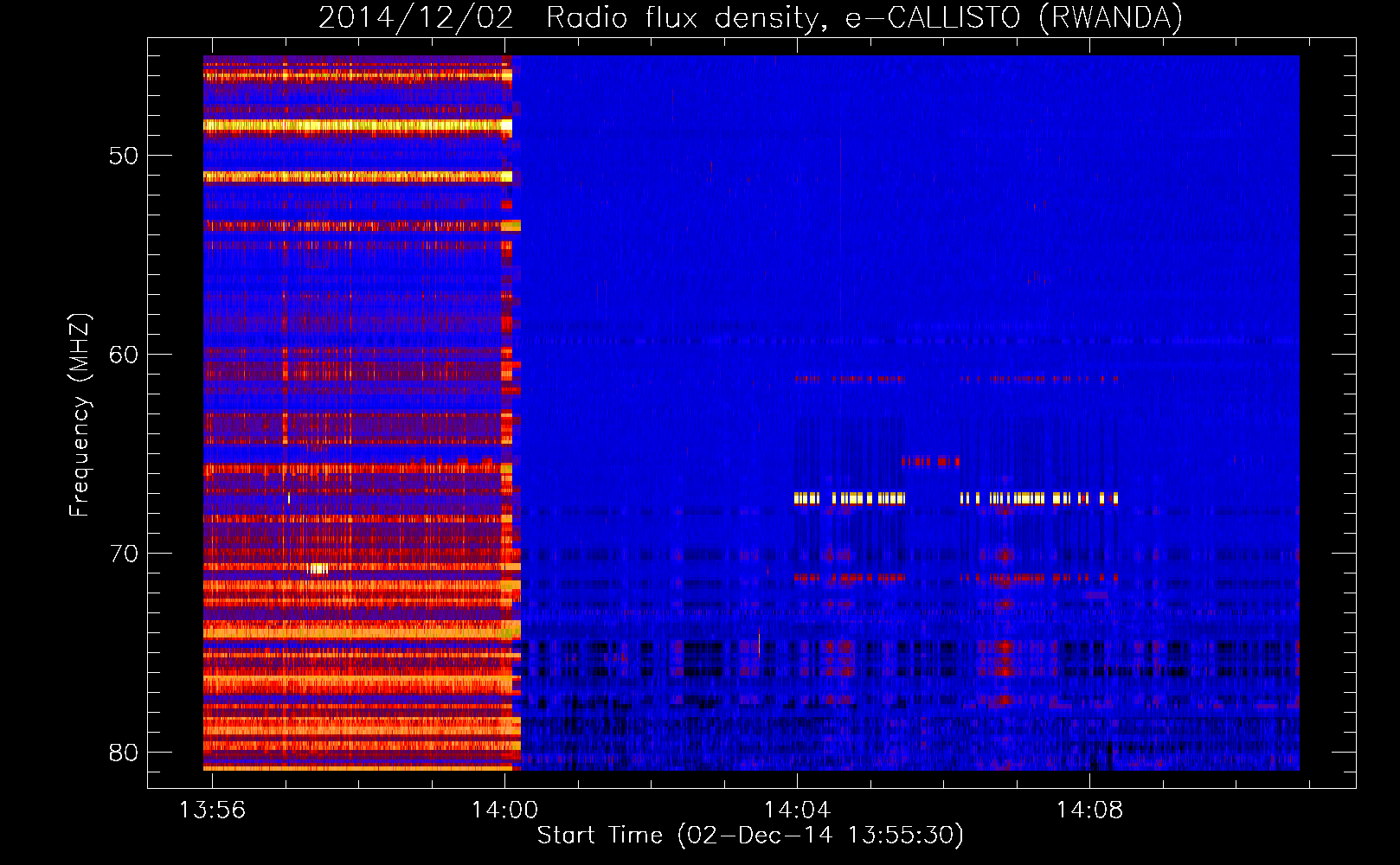Click the '14:04' time tick label

coord(797,811)
